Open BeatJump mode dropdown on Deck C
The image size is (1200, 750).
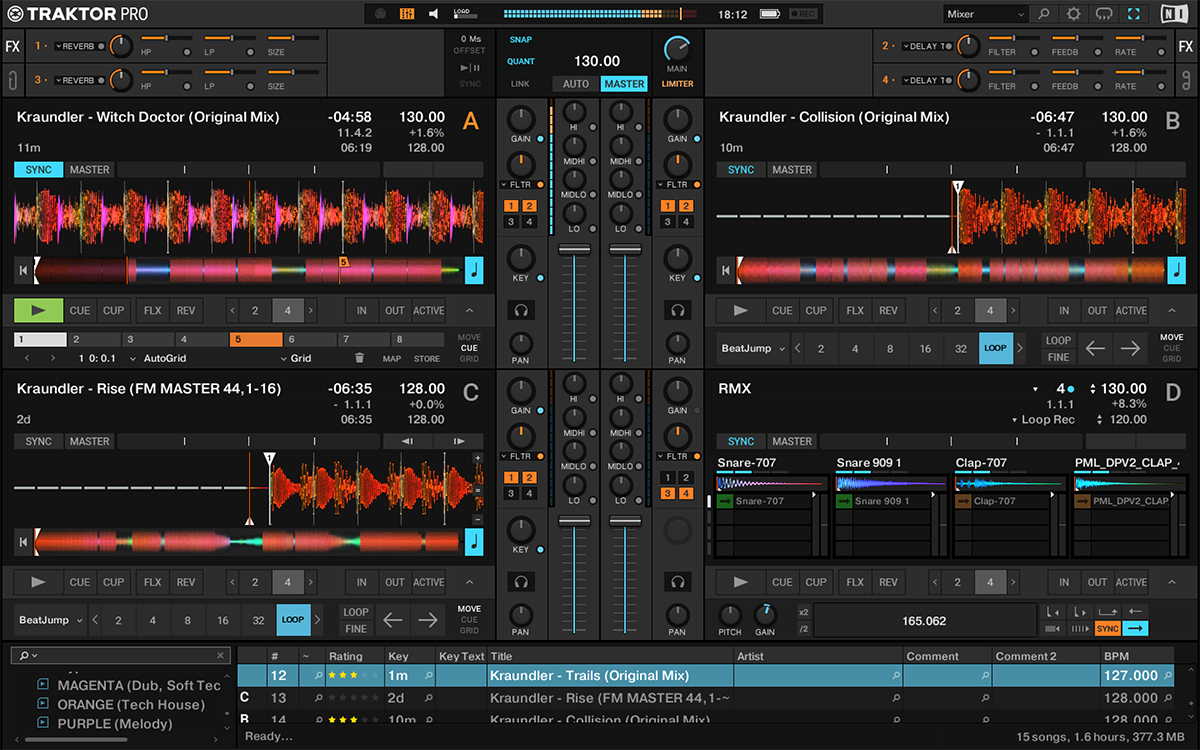tap(51, 620)
